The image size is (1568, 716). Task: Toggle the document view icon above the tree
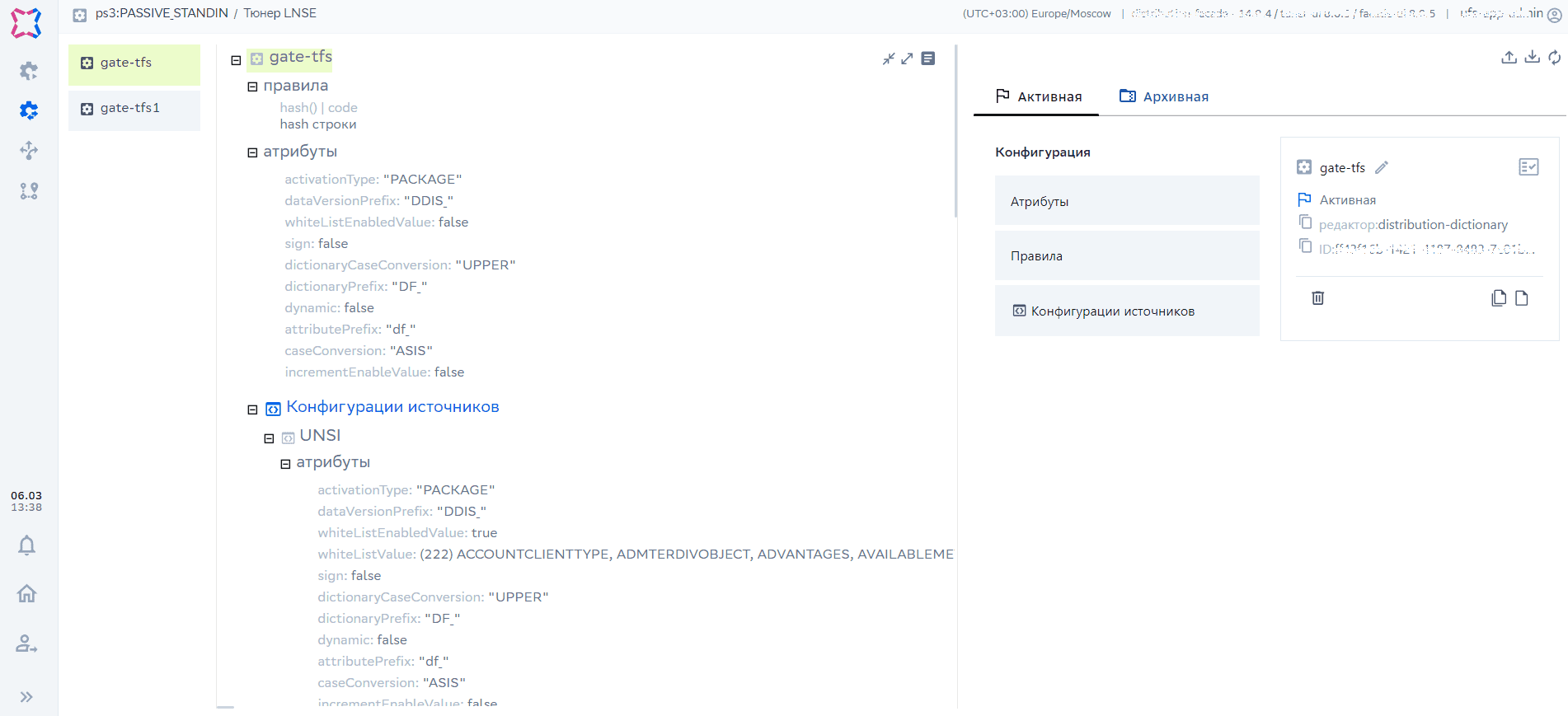point(928,58)
